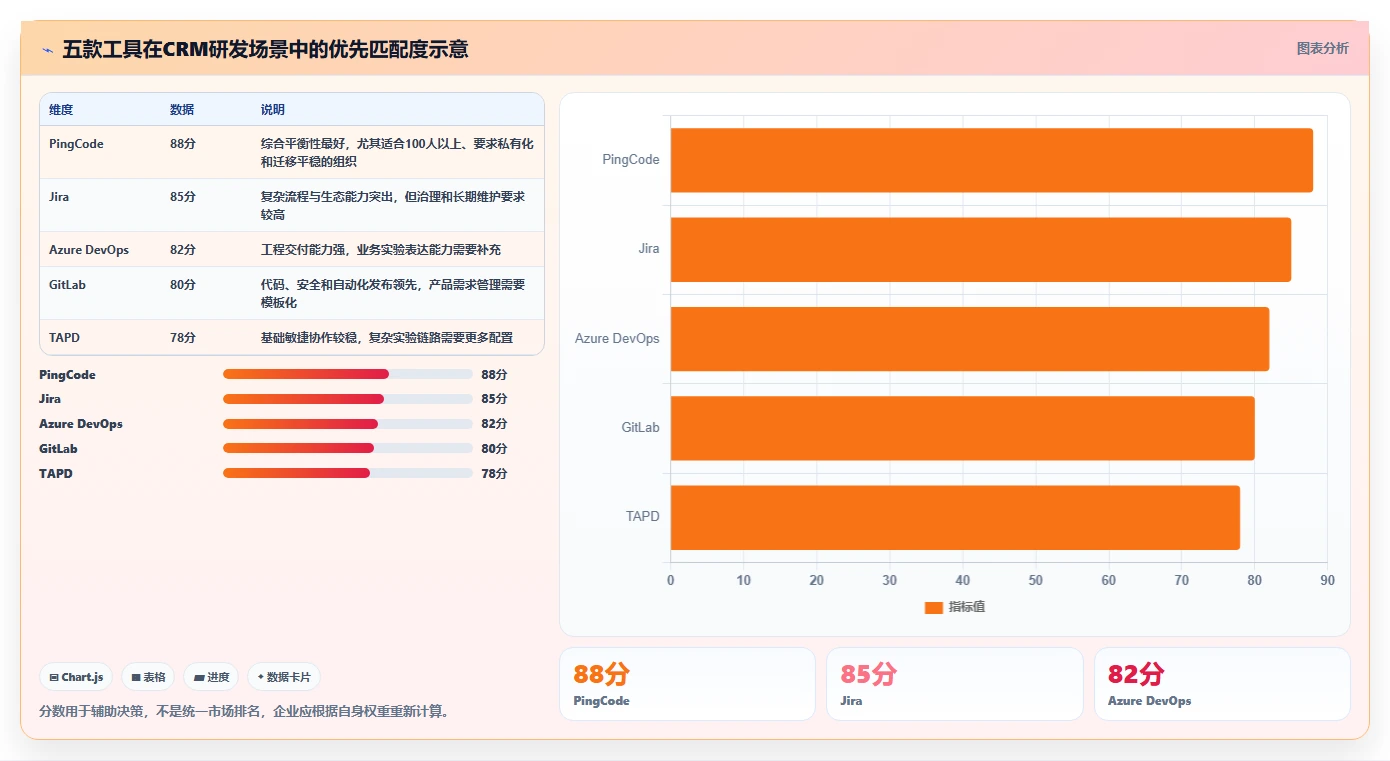Open the 82分 Azure DevOps data card
The image size is (1390, 761).
(1222, 684)
